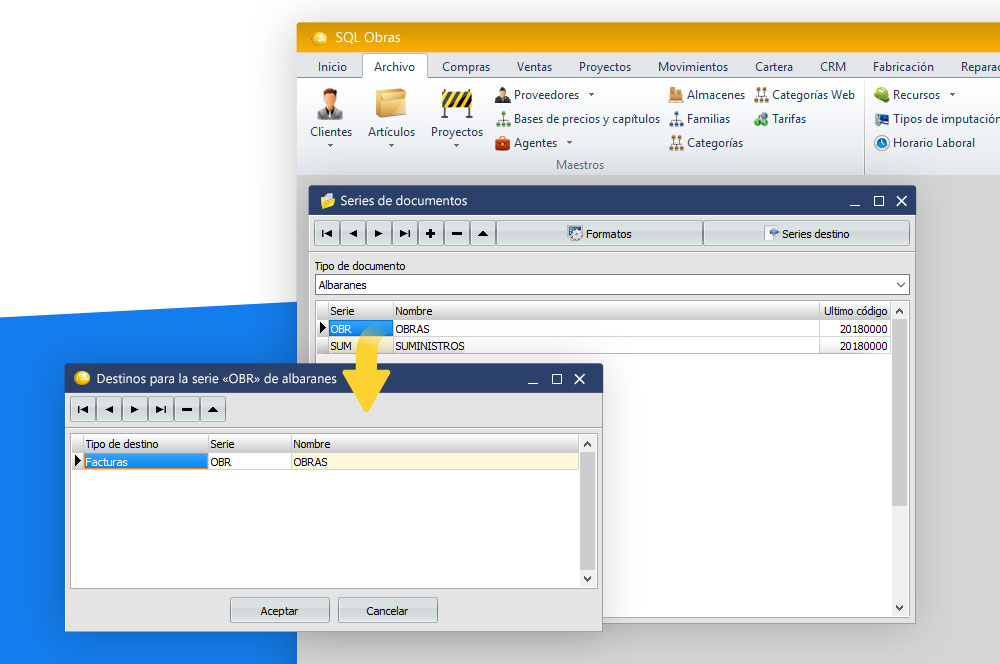The width and height of the screenshot is (1000, 664).
Task: Open Horario Laboral
Action: 924,143
